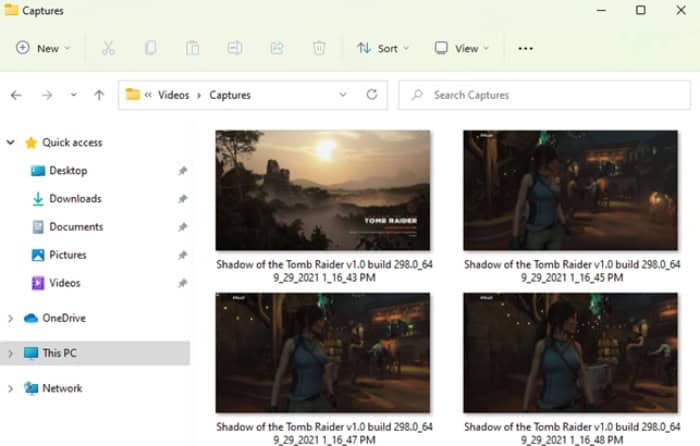Click the Captures breadcrumb in address bar
Viewport: 700px width, 446px height.
[230, 95]
